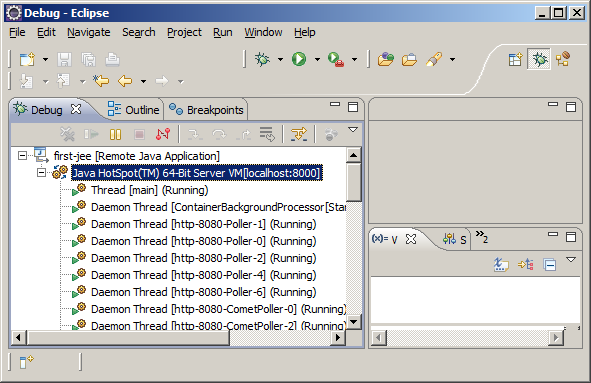Image resolution: width=591 pixels, height=383 pixels.
Task: Open External Tools dropdown arrow
Action: pyautogui.click(x=354, y=59)
